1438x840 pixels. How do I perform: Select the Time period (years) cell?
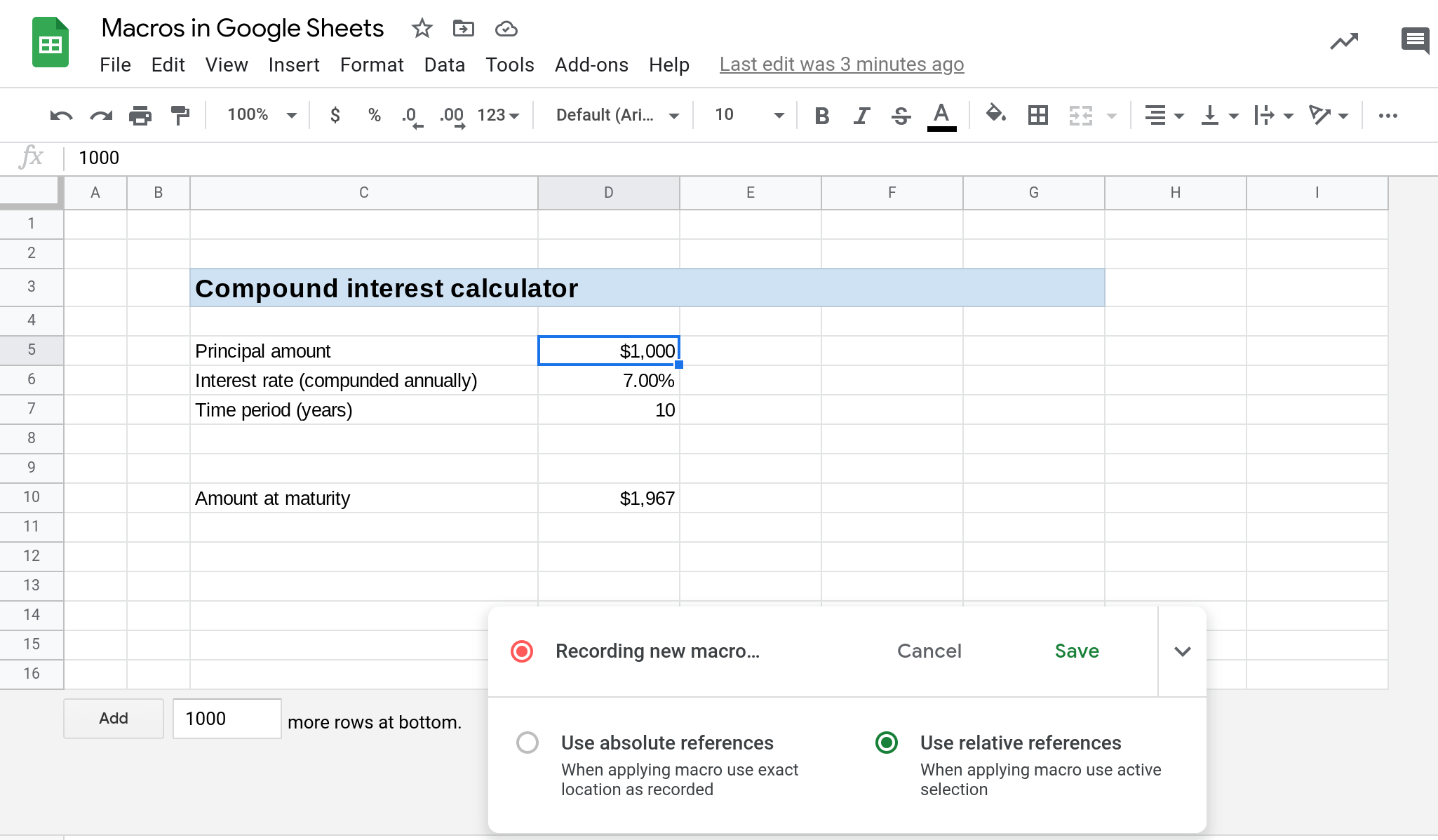coord(363,409)
